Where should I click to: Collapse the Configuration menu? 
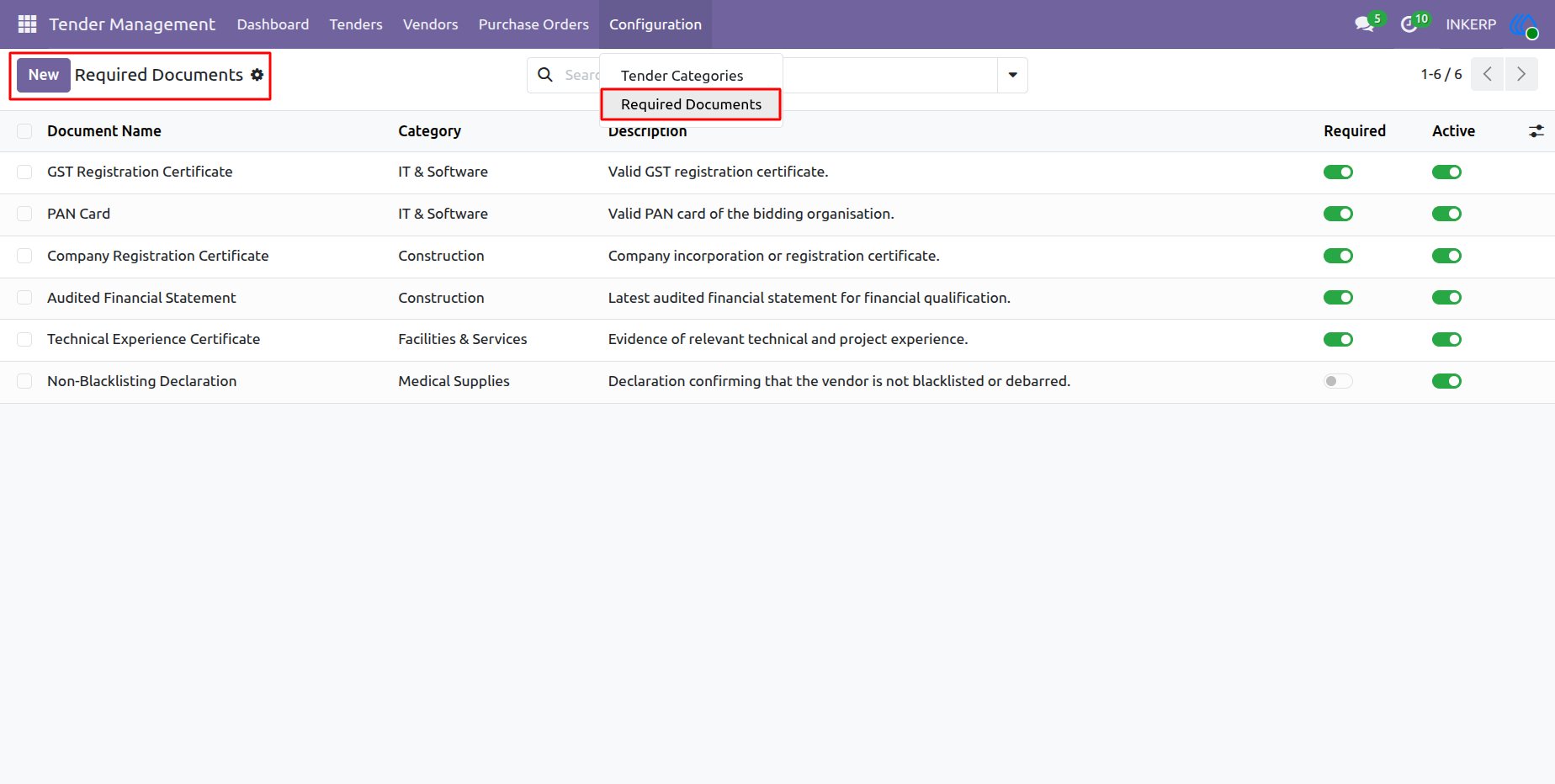[655, 24]
